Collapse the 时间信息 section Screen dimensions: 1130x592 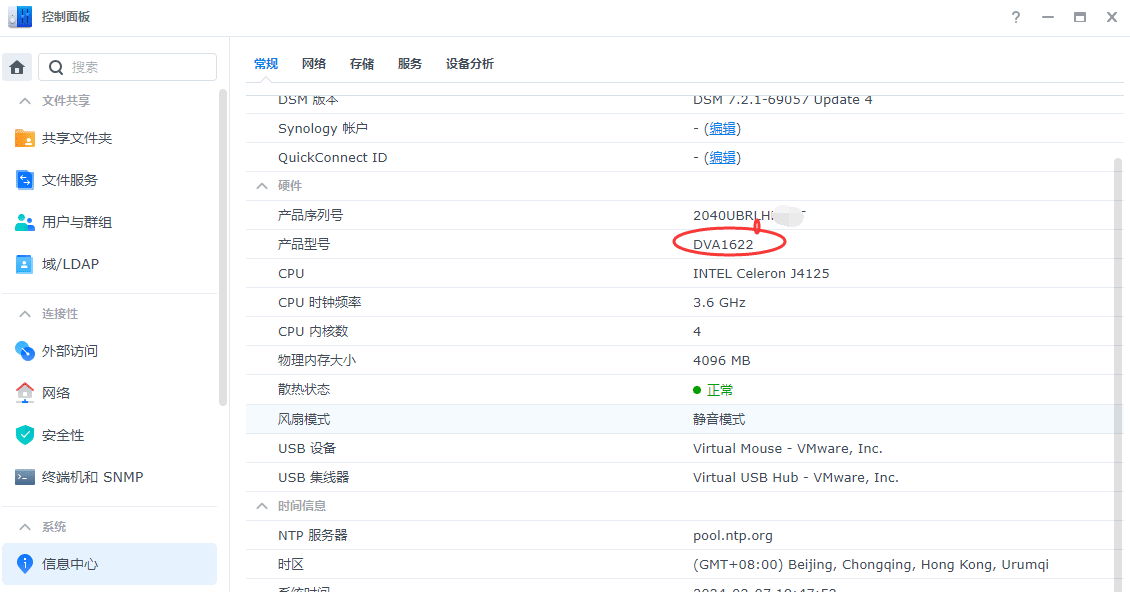pos(261,505)
